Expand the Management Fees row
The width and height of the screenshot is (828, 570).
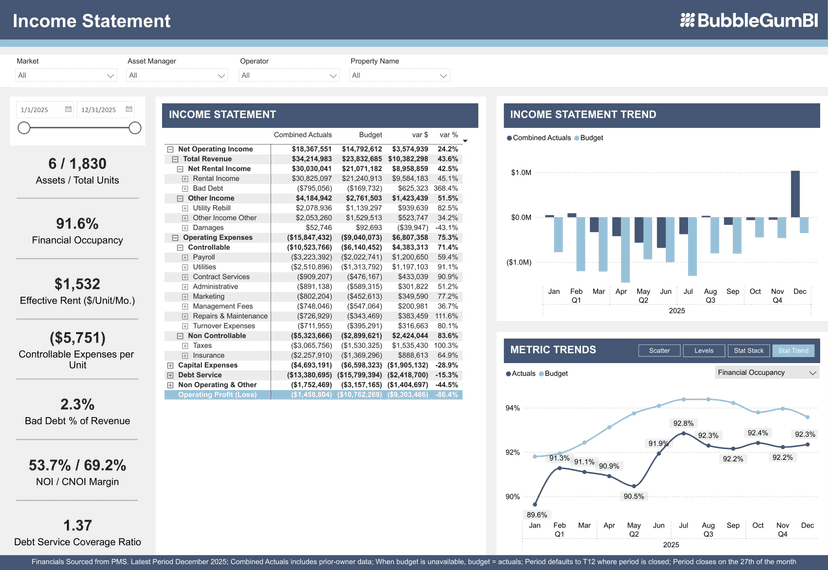pyautogui.click(x=185, y=307)
